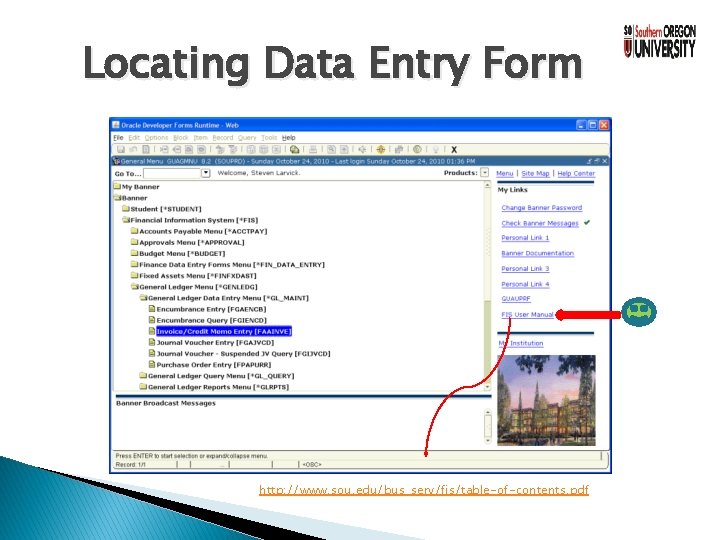This screenshot has height=540, width=720.
Task: Click the Previous Record toolbar icon
Action: click(189, 149)
